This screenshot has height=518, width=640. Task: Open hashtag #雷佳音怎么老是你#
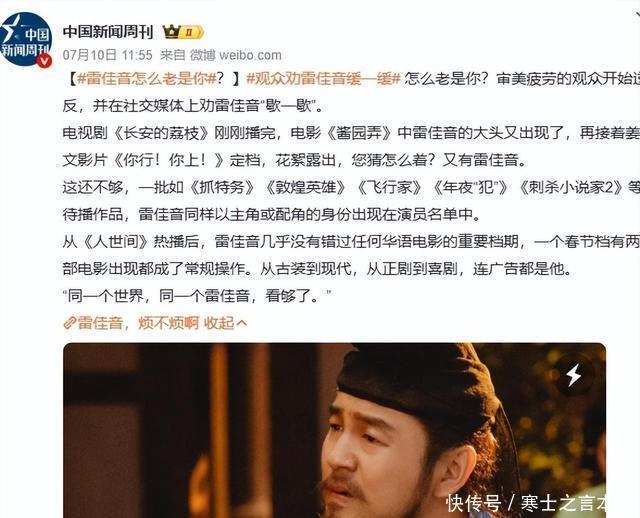point(147,78)
